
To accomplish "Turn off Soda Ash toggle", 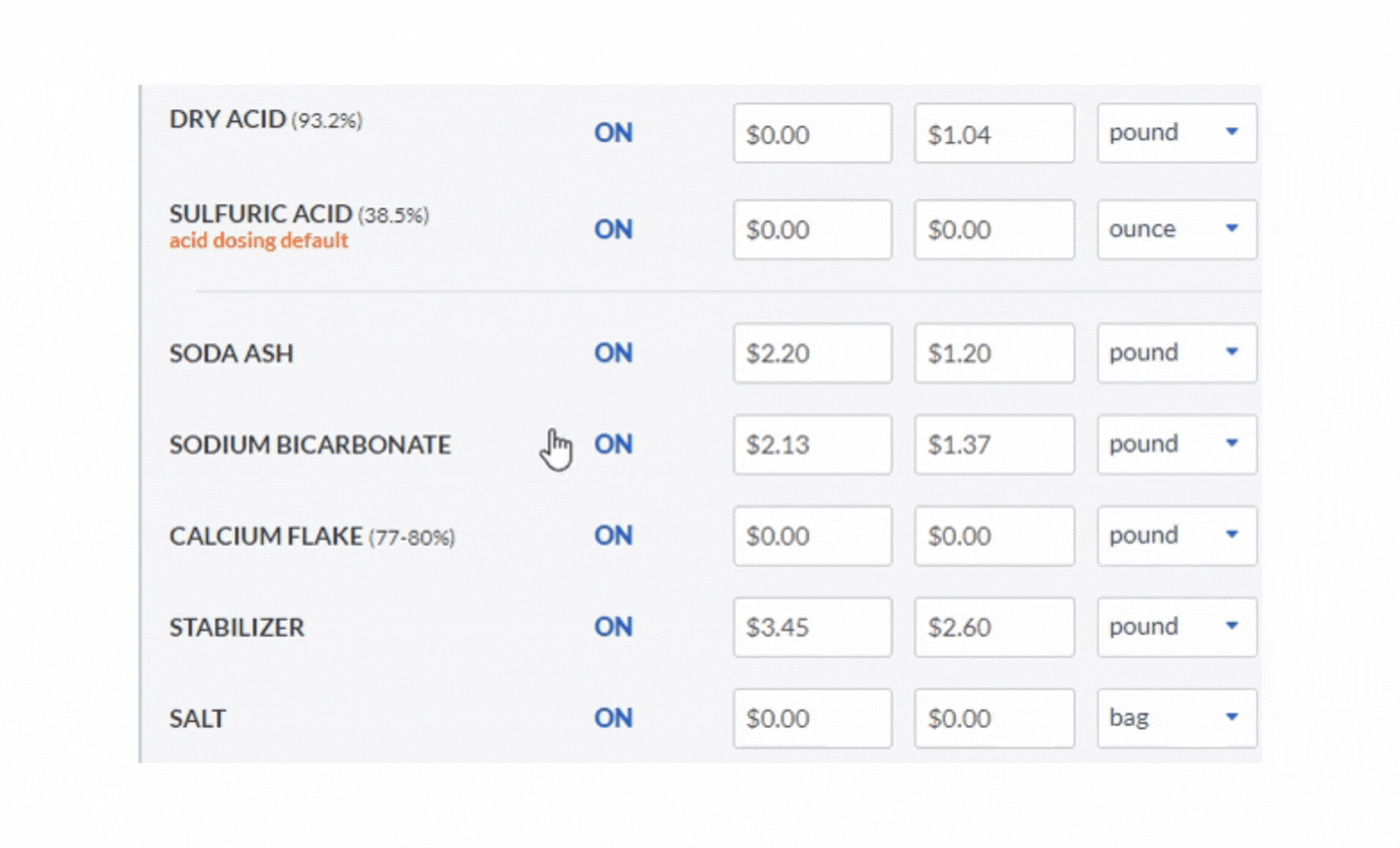I will point(613,353).
